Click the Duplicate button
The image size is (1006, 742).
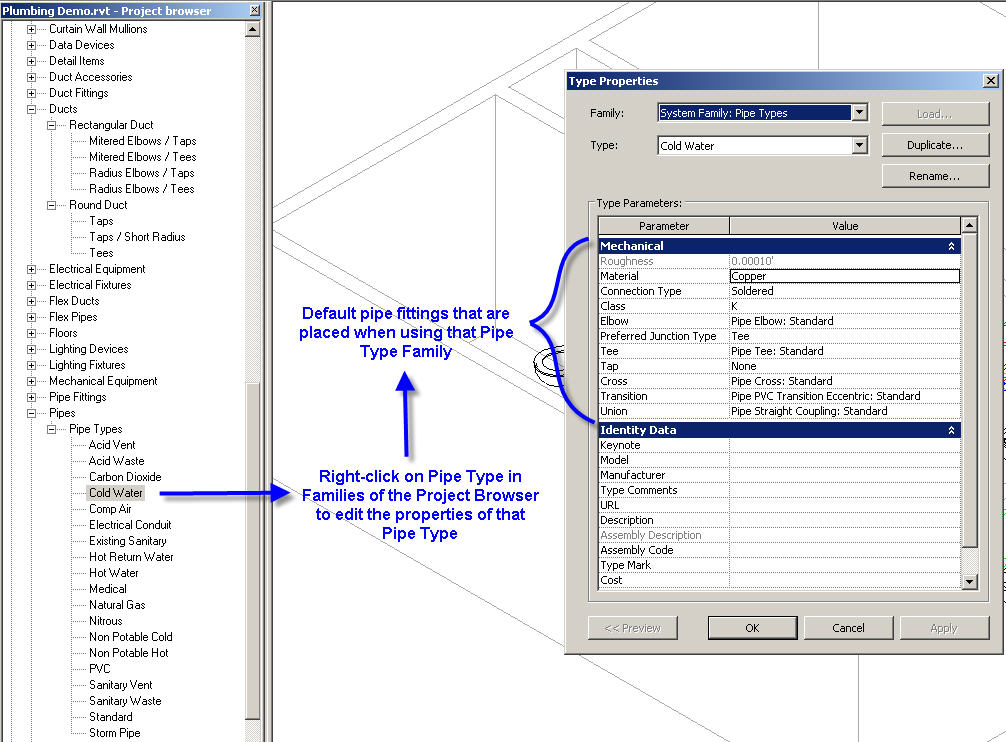(935, 145)
